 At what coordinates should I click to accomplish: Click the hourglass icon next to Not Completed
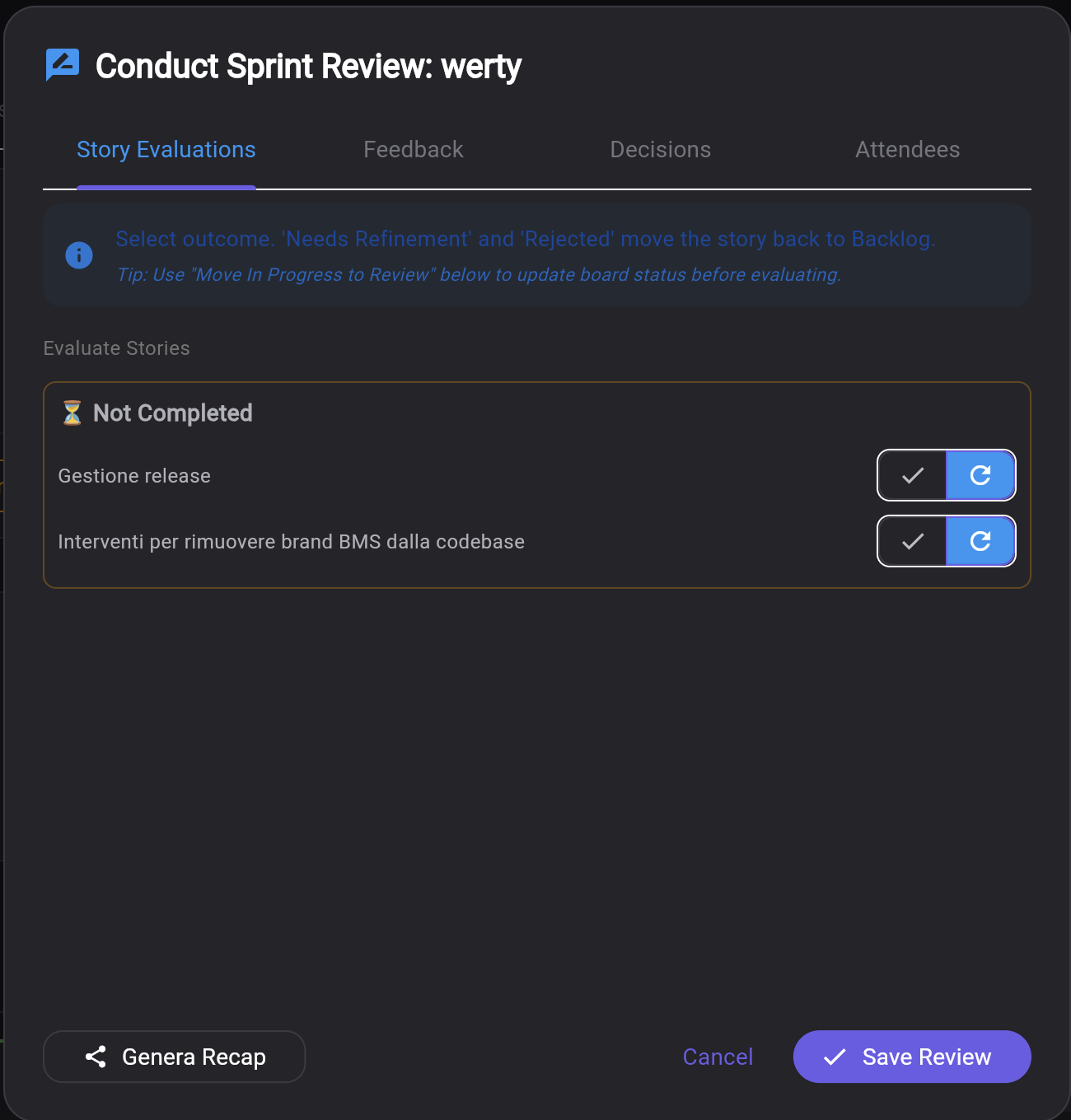coord(72,413)
